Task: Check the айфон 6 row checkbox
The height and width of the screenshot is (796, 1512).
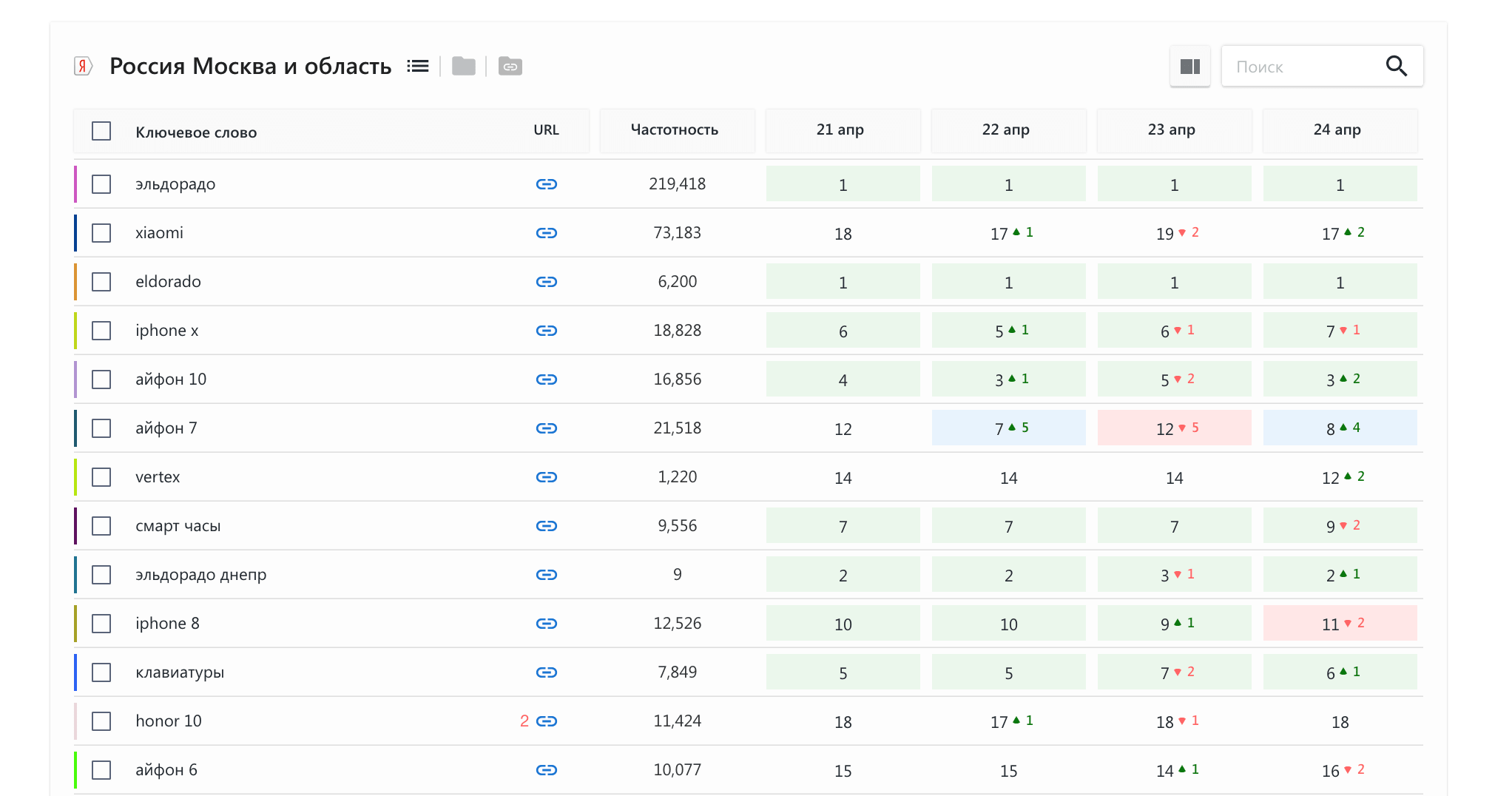Action: pos(101,770)
